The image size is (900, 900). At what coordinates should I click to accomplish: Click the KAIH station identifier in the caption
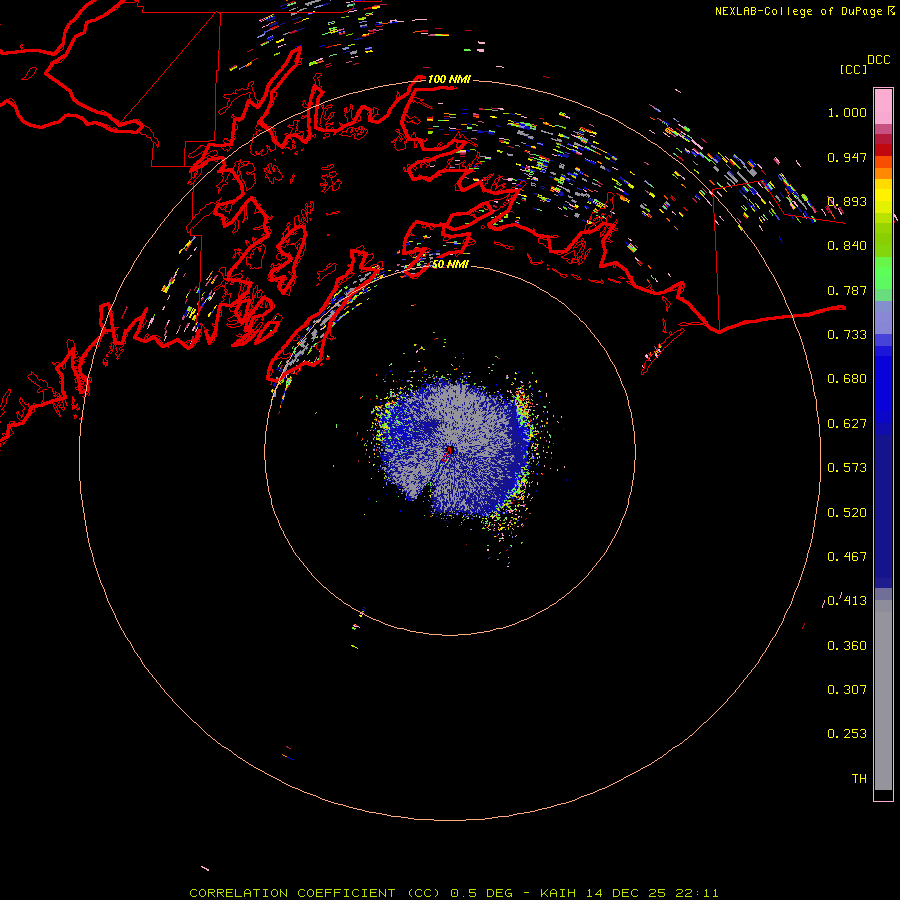point(557,893)
